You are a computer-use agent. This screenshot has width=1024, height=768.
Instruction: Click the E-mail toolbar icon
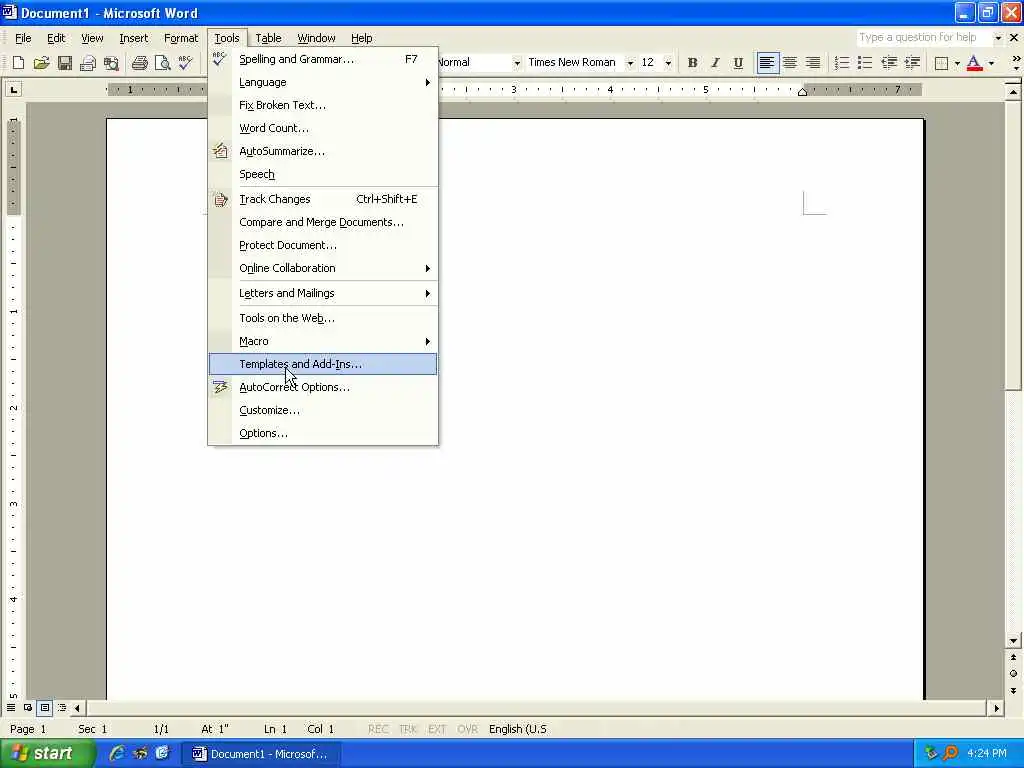click(x=88, y=63)
